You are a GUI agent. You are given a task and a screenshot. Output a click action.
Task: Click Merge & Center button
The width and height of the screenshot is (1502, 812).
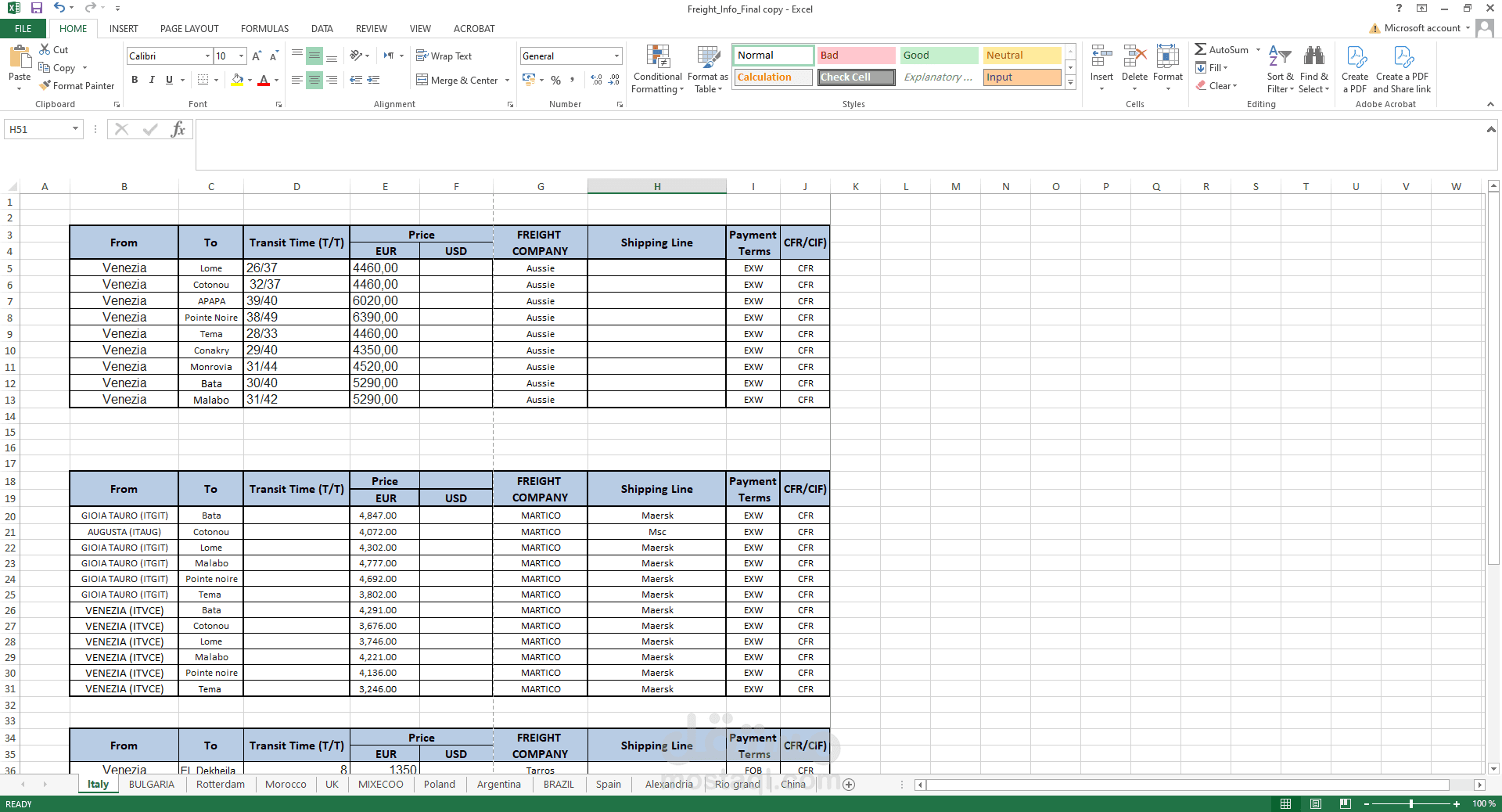coord(458,80)
